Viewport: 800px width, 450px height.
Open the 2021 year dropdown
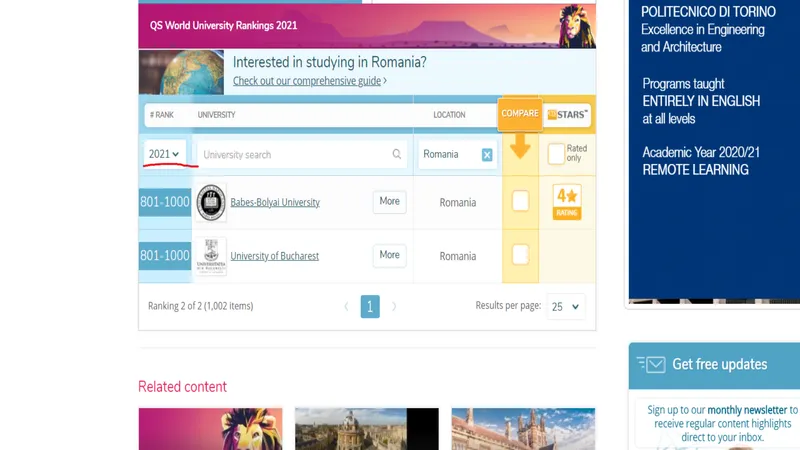tap(164, 154)
